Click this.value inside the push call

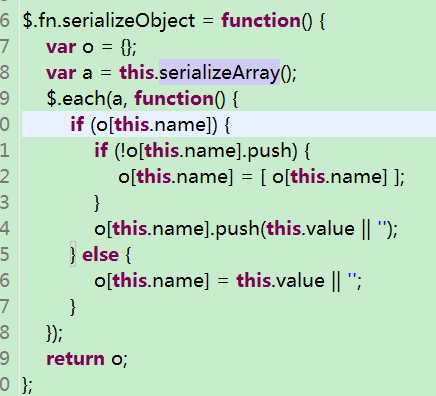[310, 229]
